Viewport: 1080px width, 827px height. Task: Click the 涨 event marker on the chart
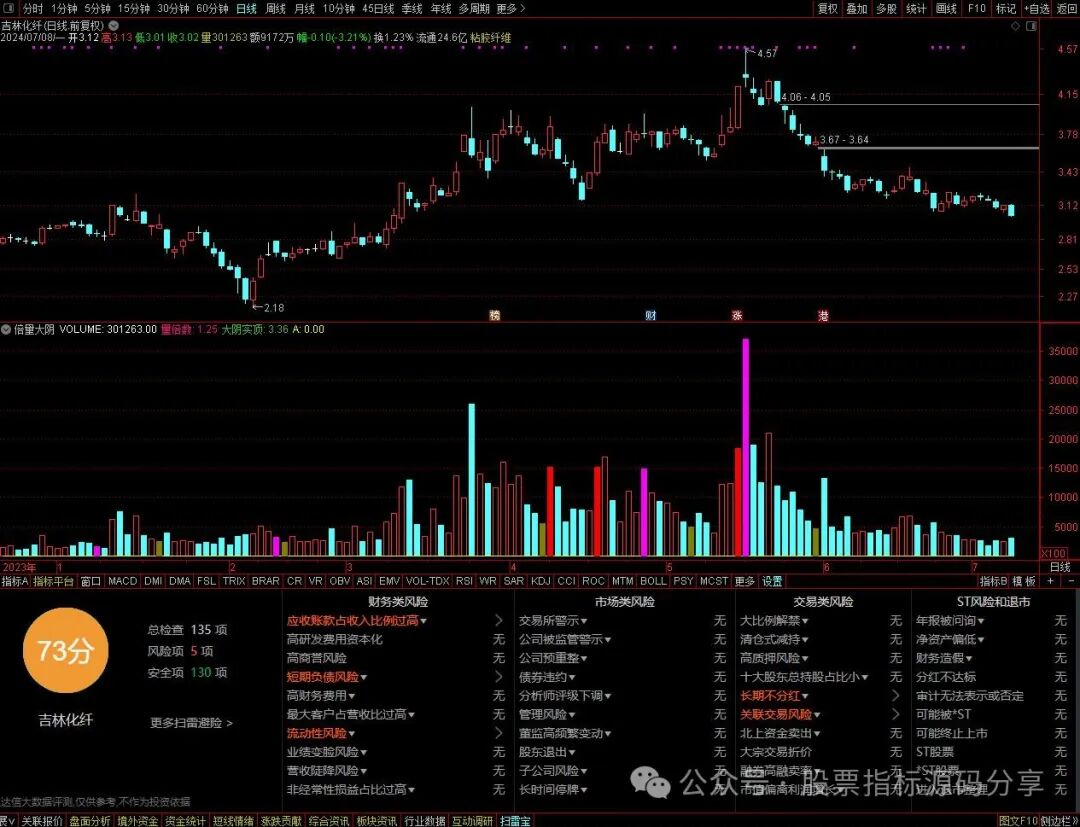pyautogui.click(x=738, y=315)
